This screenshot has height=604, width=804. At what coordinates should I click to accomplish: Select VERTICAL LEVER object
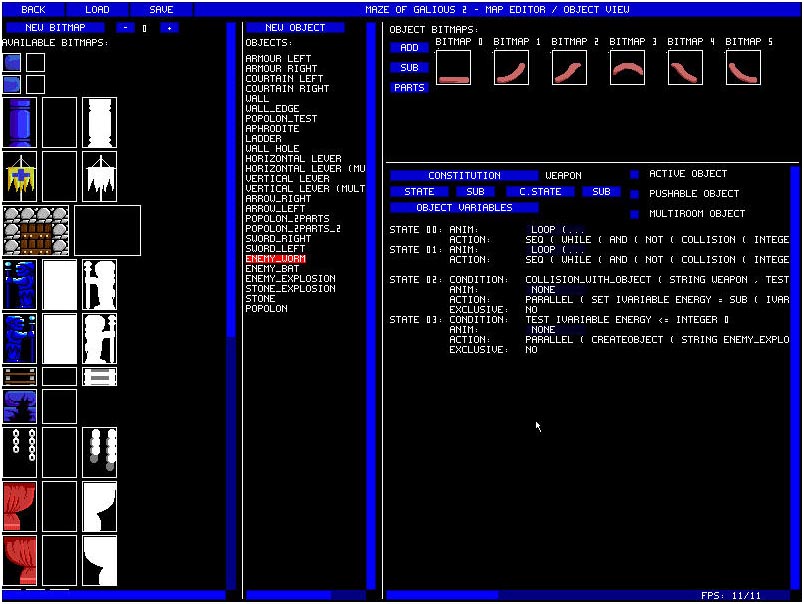pos(287,178)
